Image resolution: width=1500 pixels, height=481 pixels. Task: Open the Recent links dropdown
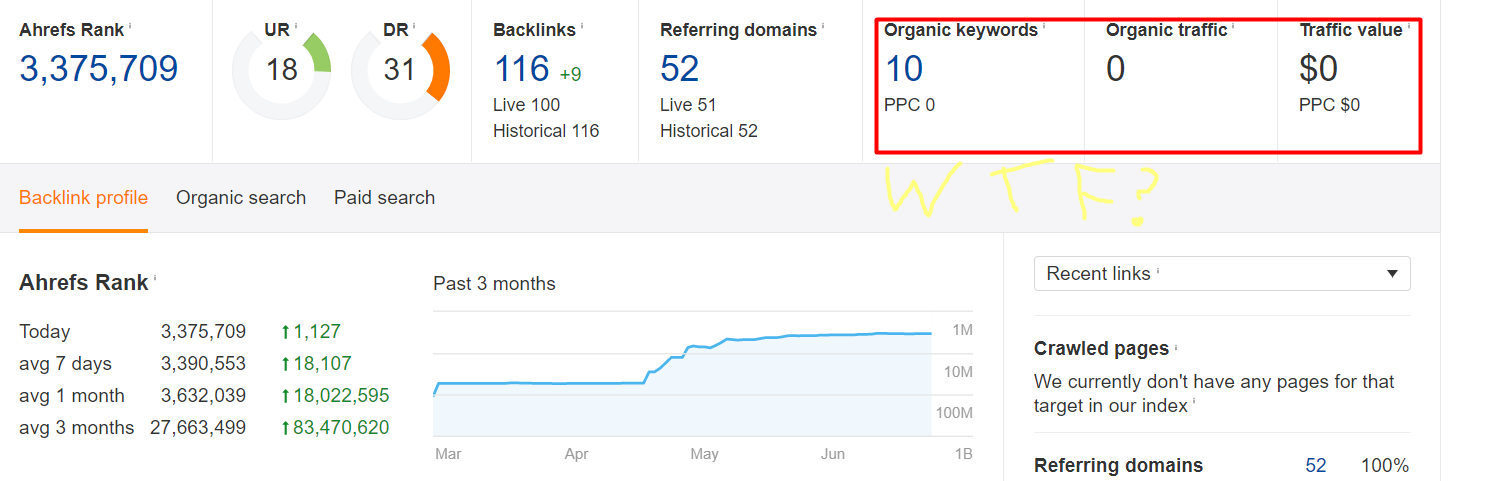tap(1222, 274)
